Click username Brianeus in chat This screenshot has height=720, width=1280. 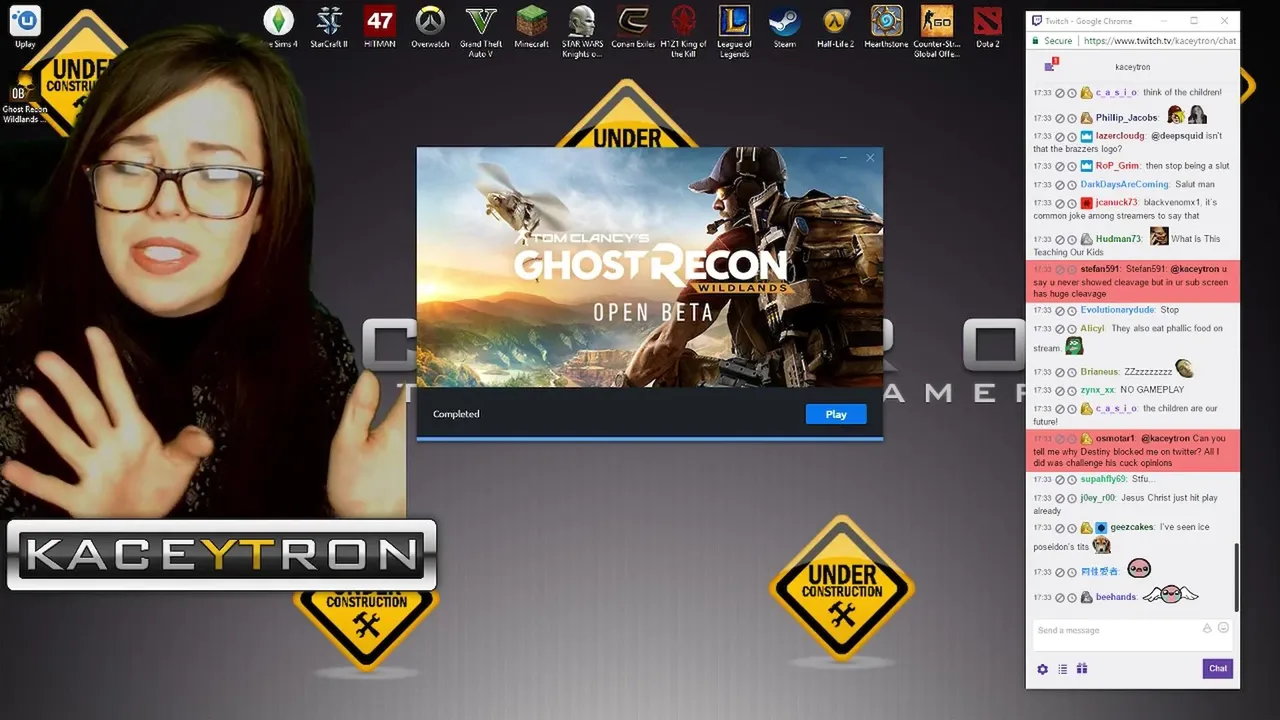coord(1099,372)
